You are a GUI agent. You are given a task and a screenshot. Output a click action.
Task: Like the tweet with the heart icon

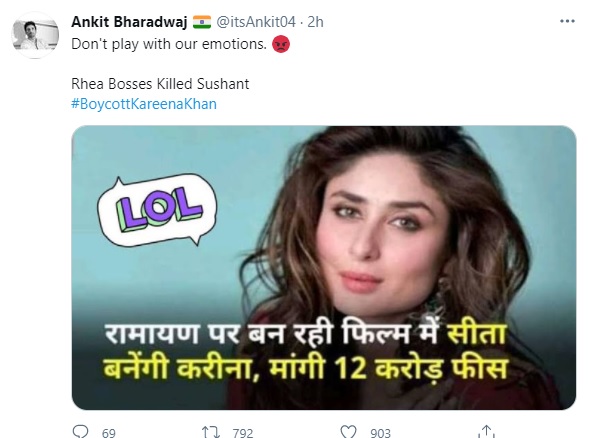[348, 432]
